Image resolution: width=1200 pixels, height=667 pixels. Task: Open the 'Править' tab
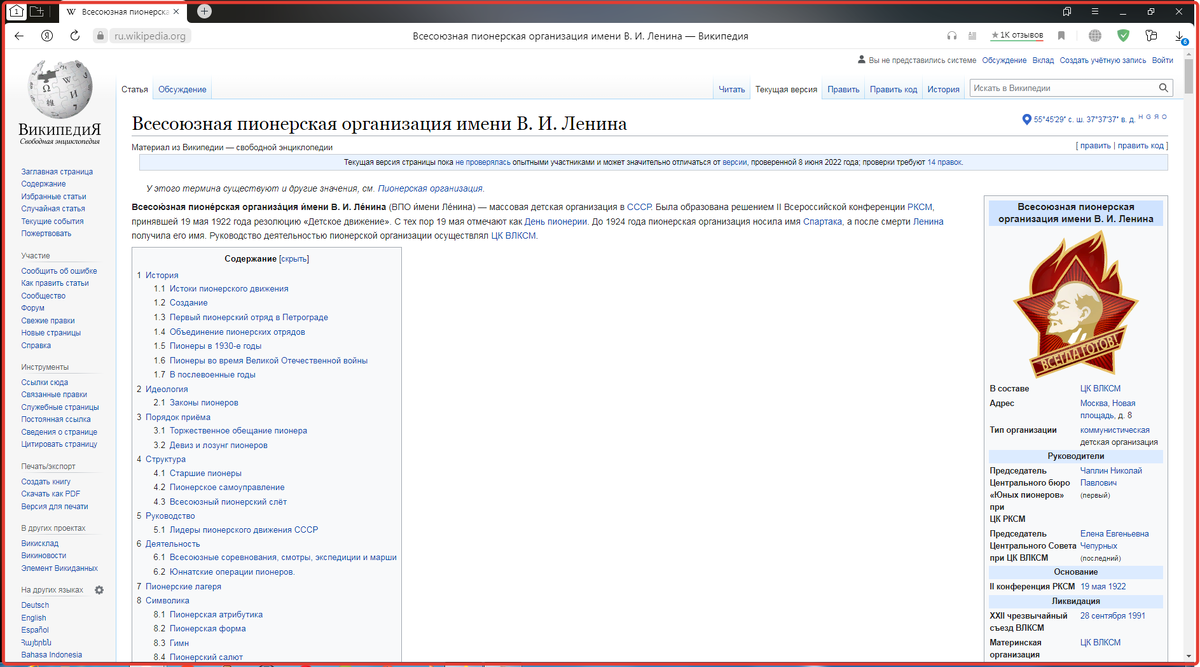(x=843, y=89)
